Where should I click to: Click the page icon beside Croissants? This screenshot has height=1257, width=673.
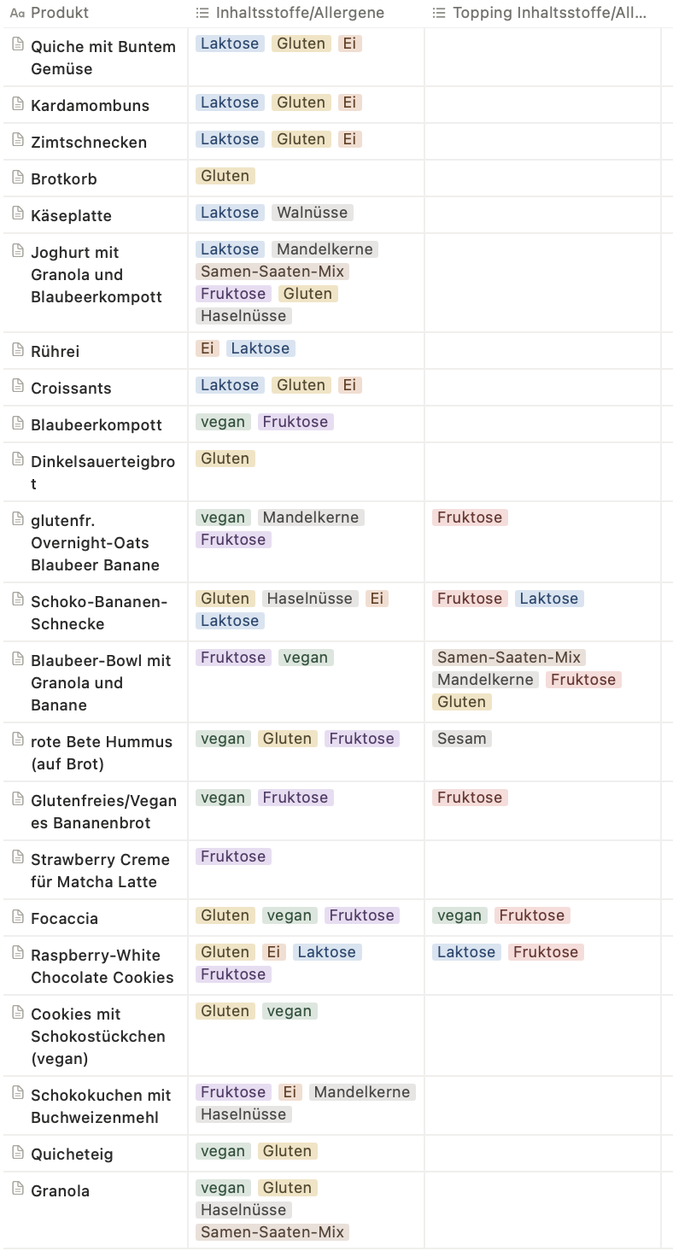click(17, 387)
